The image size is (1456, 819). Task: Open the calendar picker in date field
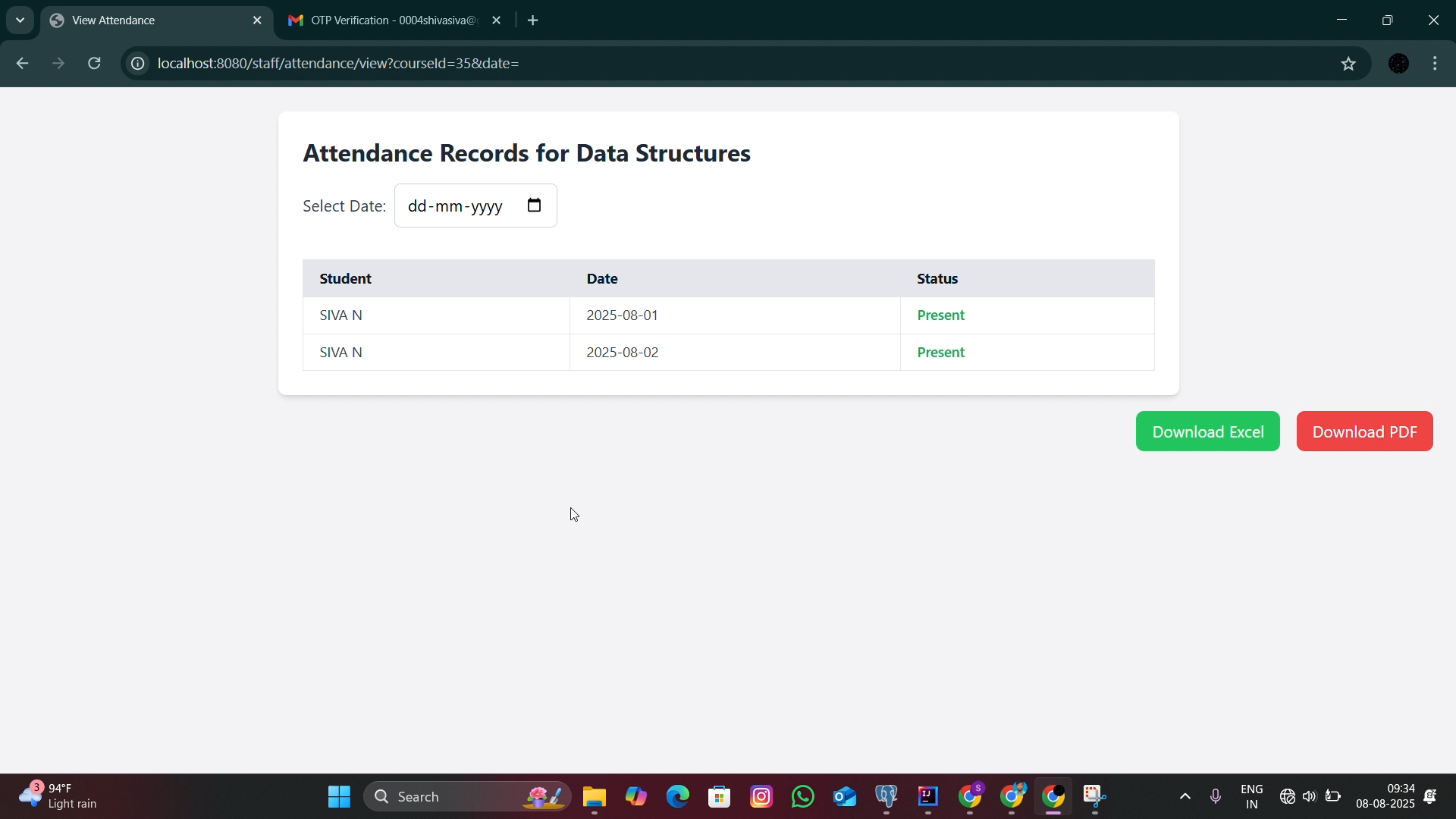coord(535,206)
